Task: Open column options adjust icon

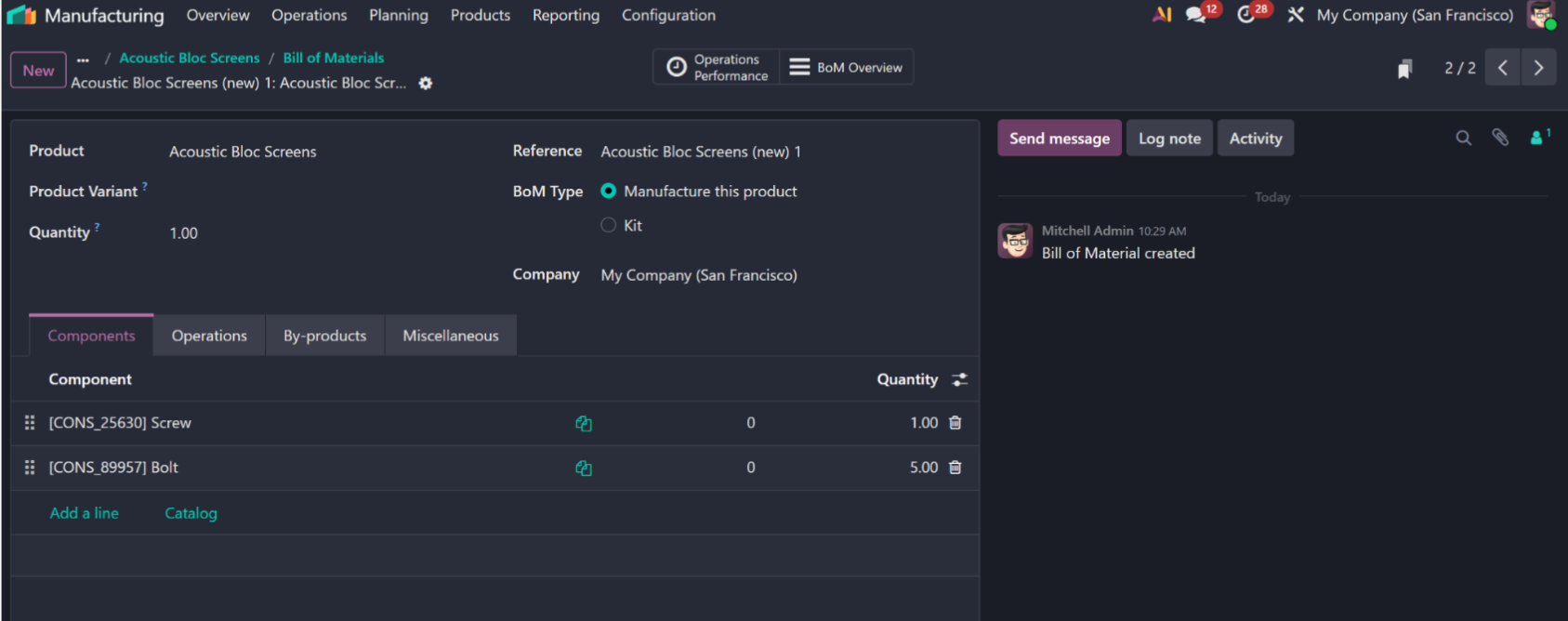Action: [x=959, y=379]
